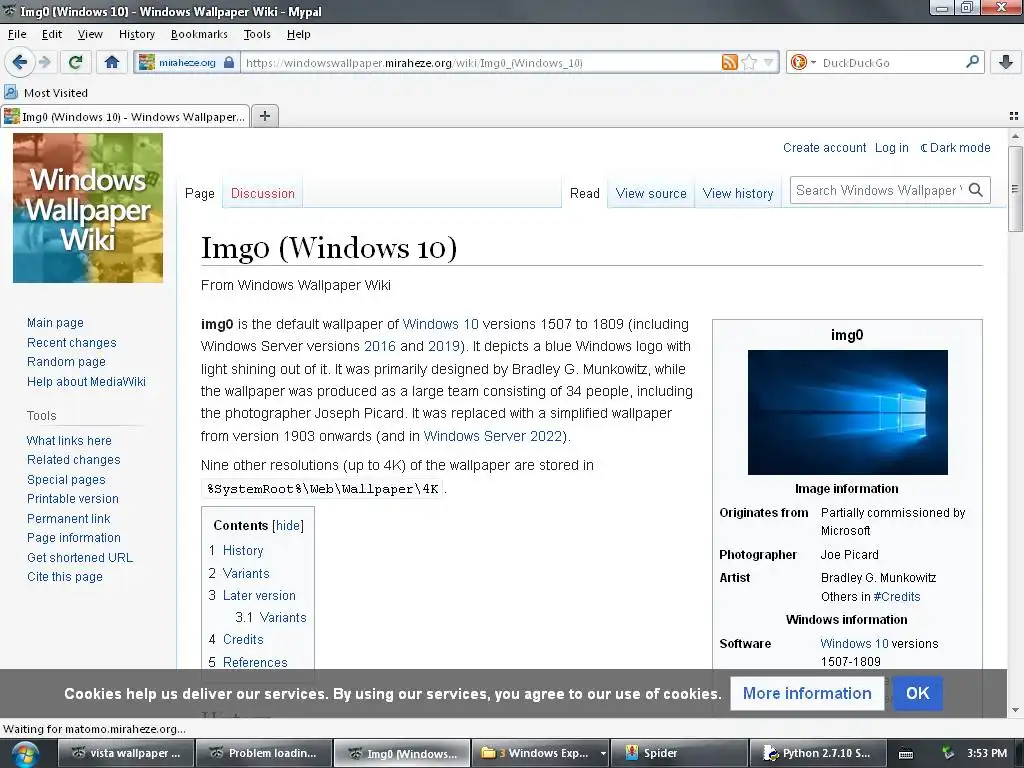Jump to References in Contents
Screen dimensions: 1024x768
point(255,662)
